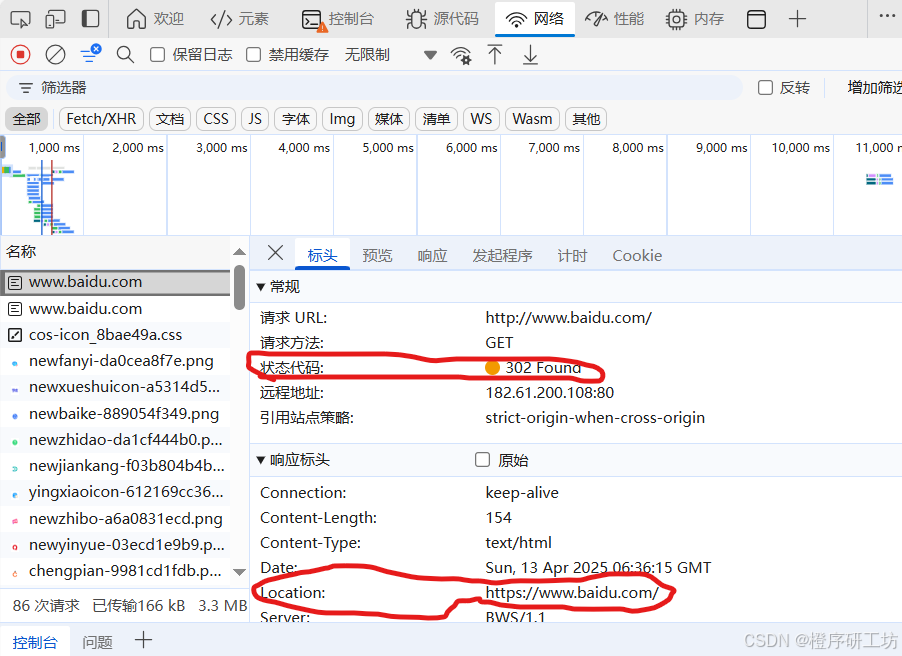
Task: Select newfanyi-da0cea8f7e.png request
Action: (115, 361)
